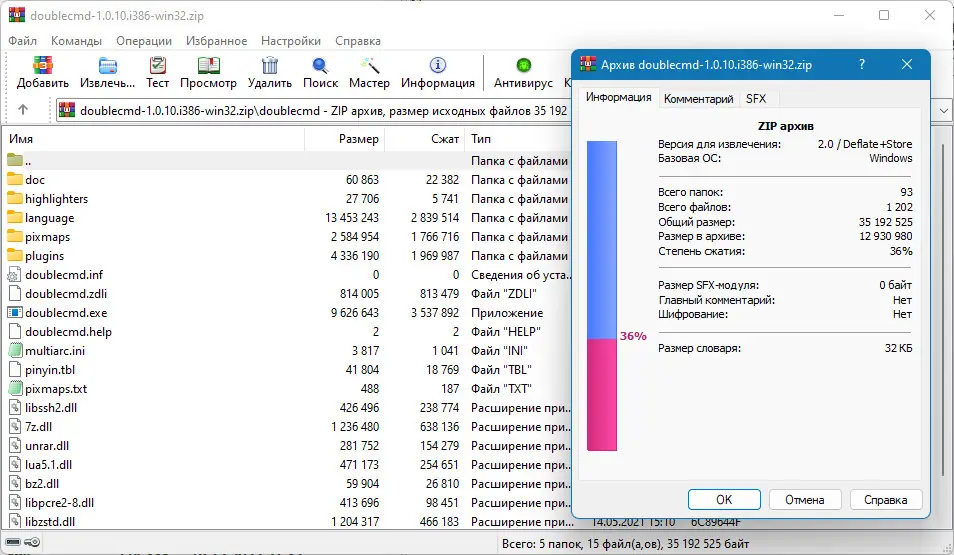Sort by the Размер column header
The height and width of the screenshot is (555, 954).
point(344,139)
